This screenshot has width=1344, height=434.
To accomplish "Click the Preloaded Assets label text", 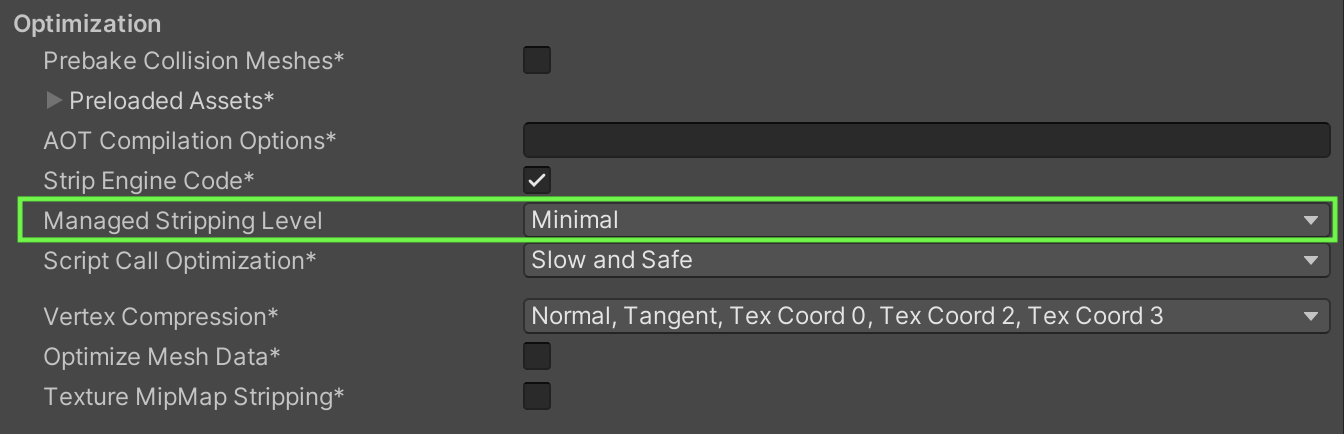I will click(x=172, y=101).
